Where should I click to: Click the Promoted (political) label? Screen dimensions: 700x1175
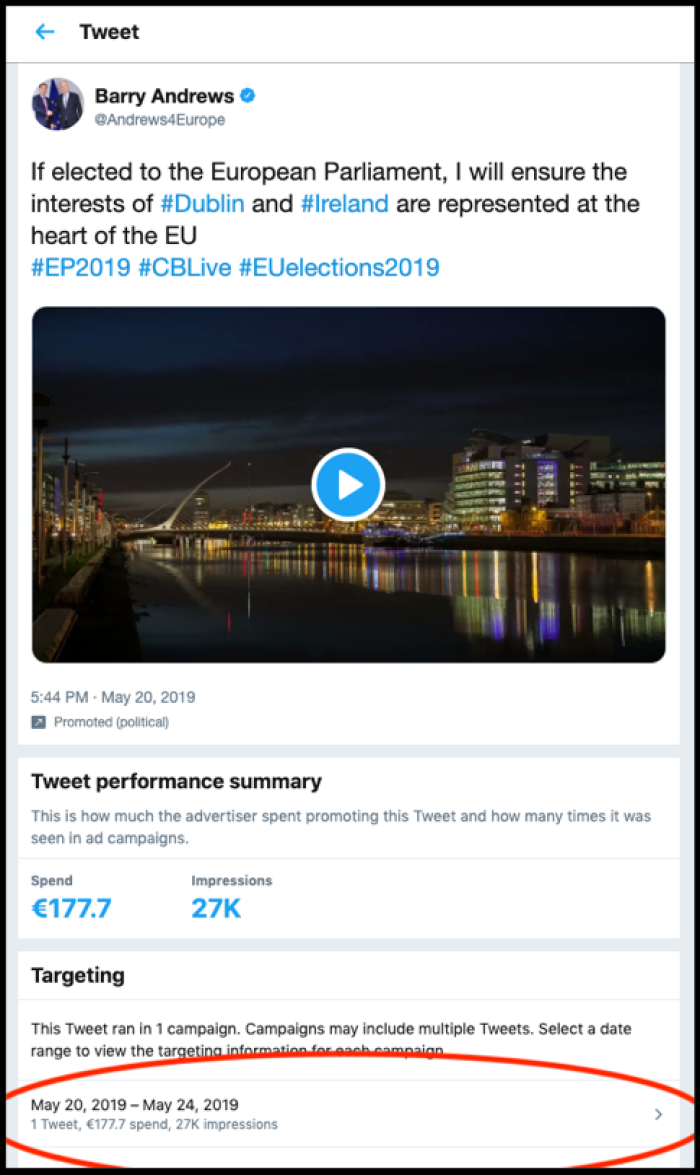tap(111, 722)
